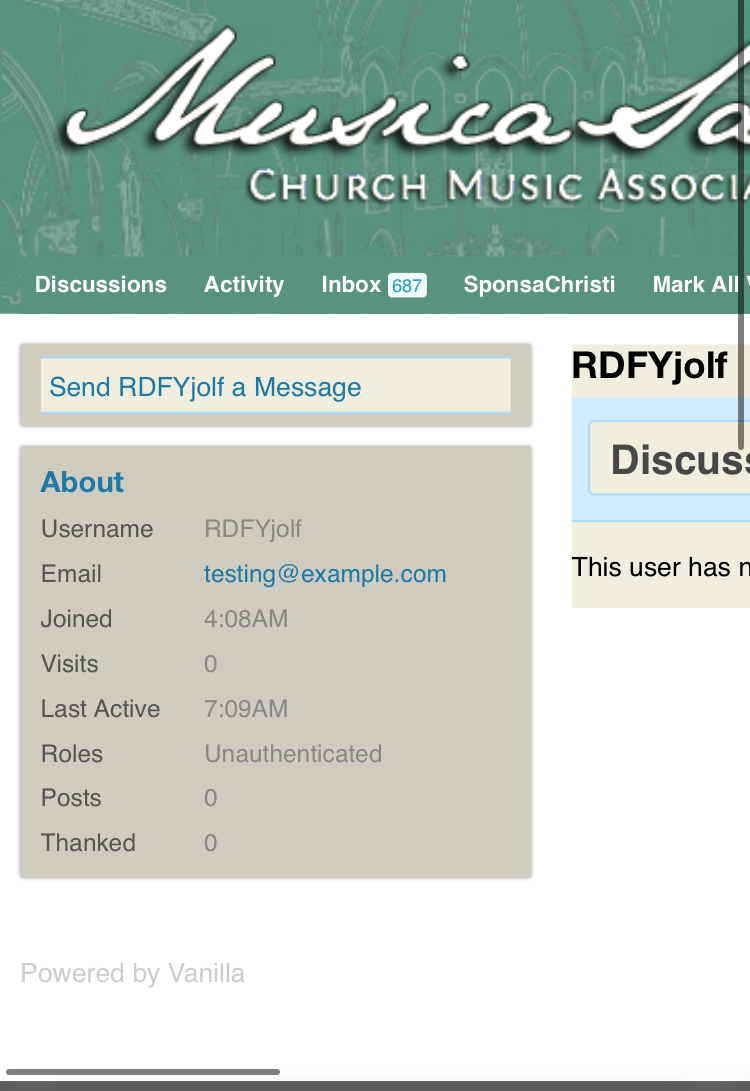
Task: Click the Unauthenticated role value
Action: [293, 754]
